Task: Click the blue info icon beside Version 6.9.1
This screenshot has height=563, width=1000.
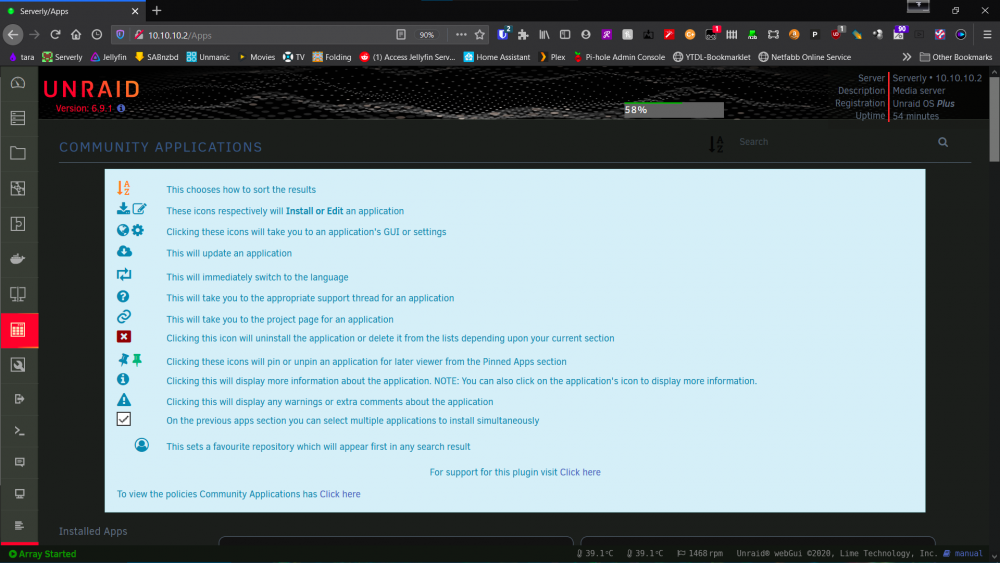Action: tap(121, 108)
